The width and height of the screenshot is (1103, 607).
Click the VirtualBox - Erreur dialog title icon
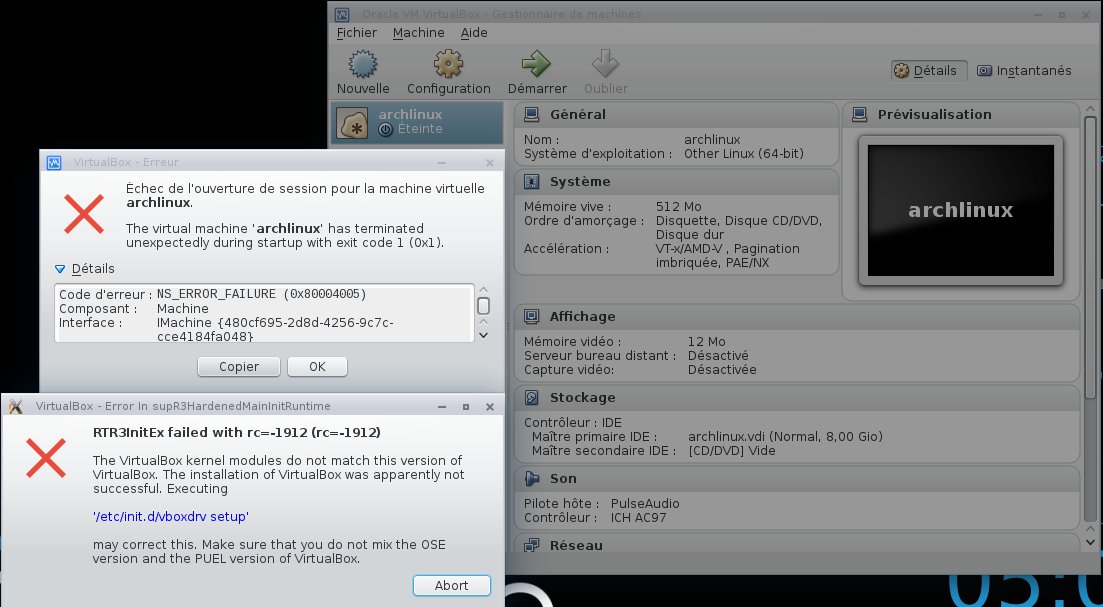pos(54,162)
